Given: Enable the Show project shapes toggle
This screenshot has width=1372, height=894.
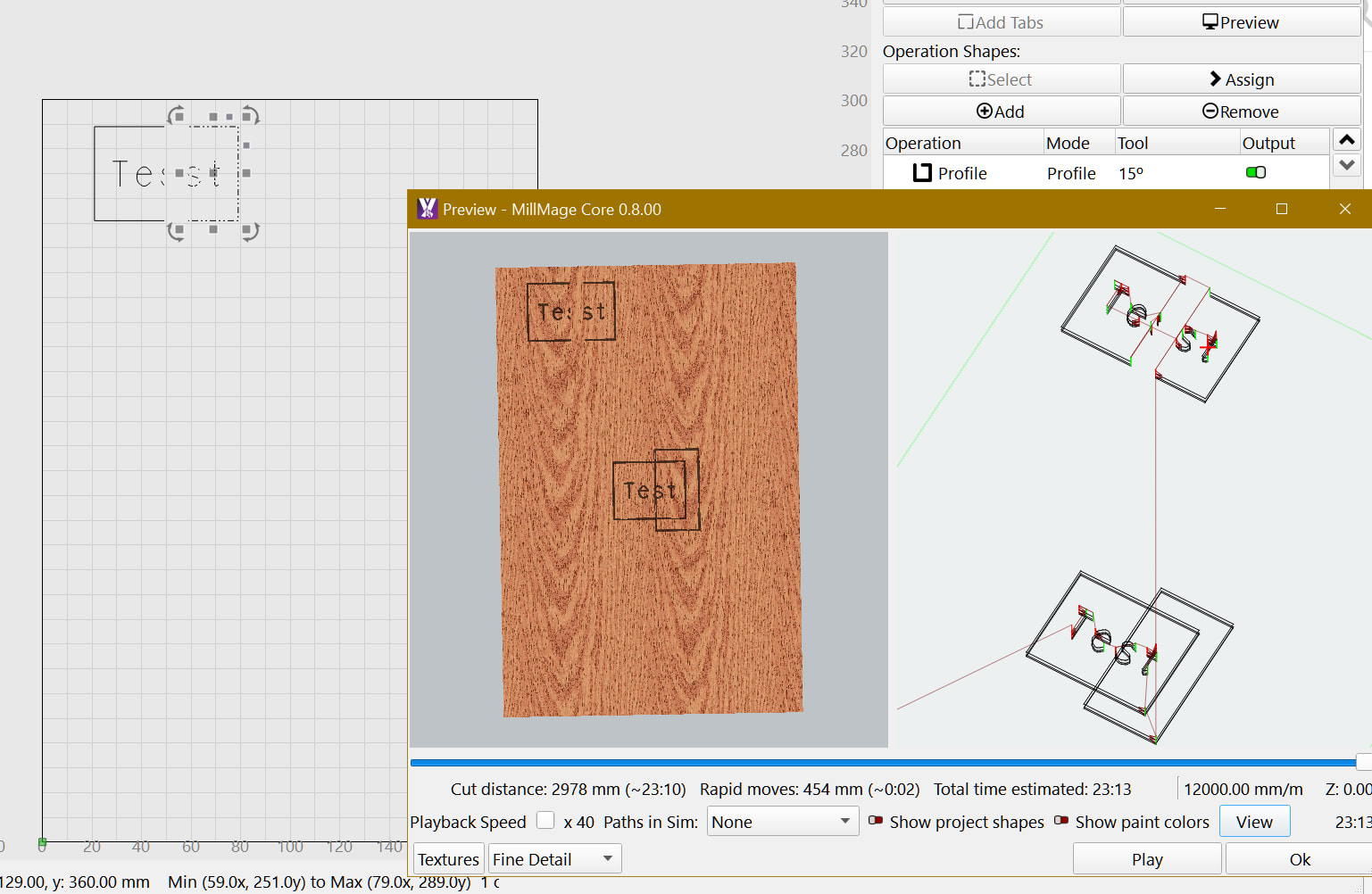Looking at the screenshot, I should tap(876, 821).
